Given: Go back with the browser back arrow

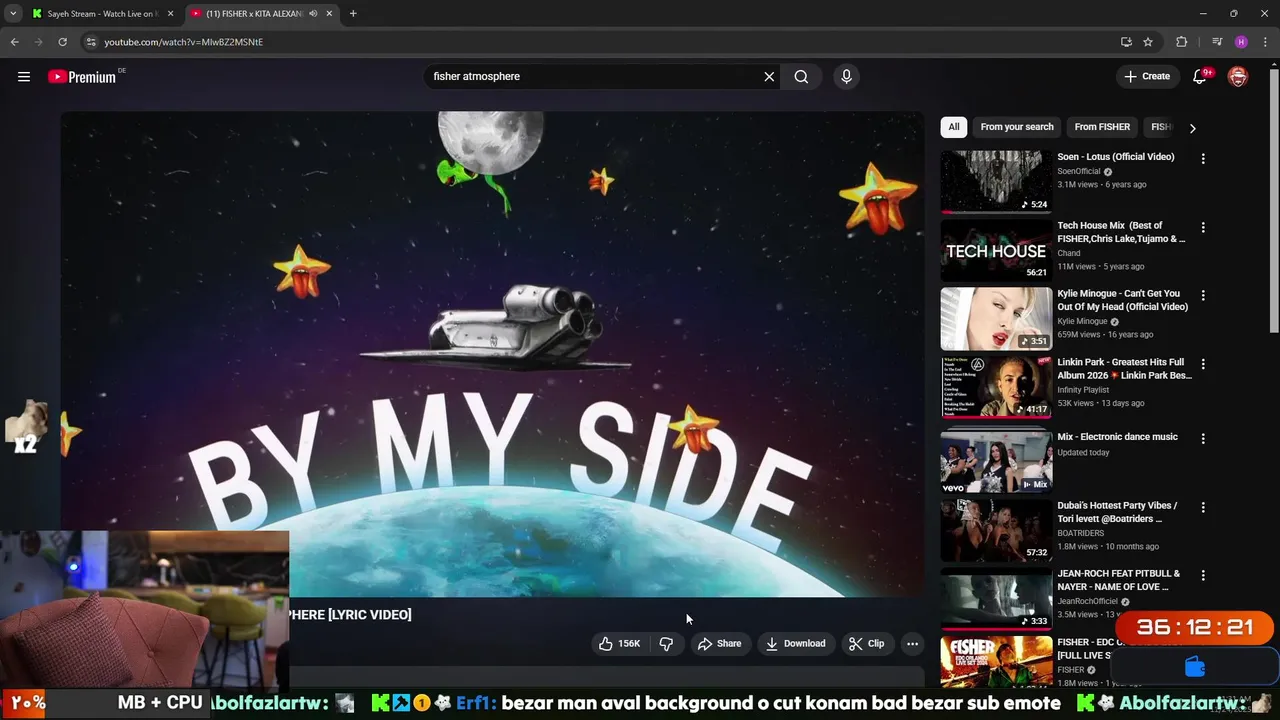Looking at the screenshot, I should point(14,42).
